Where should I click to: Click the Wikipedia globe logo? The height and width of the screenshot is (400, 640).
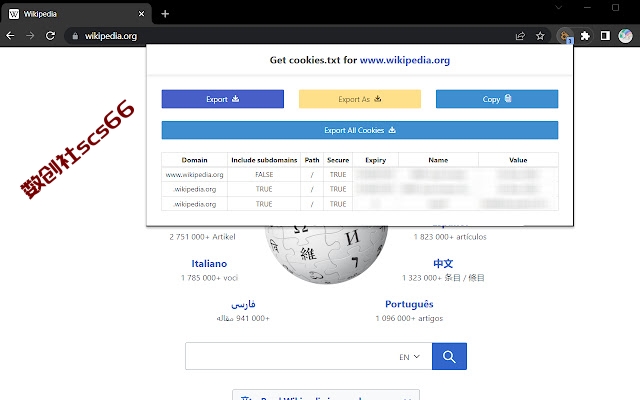(327, 253)
